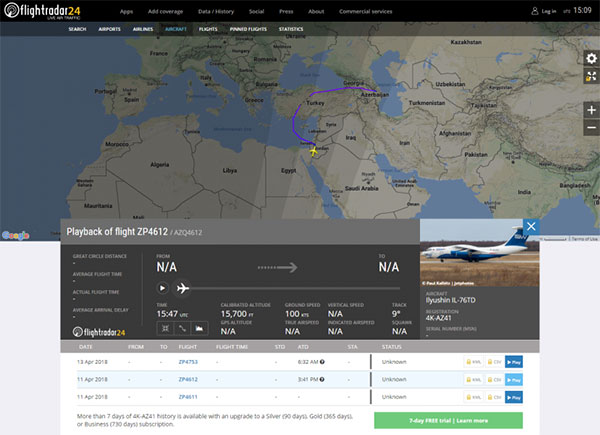The image size is (600, 435).
Task: Start playback with the play button
Action: pos(162,288)
